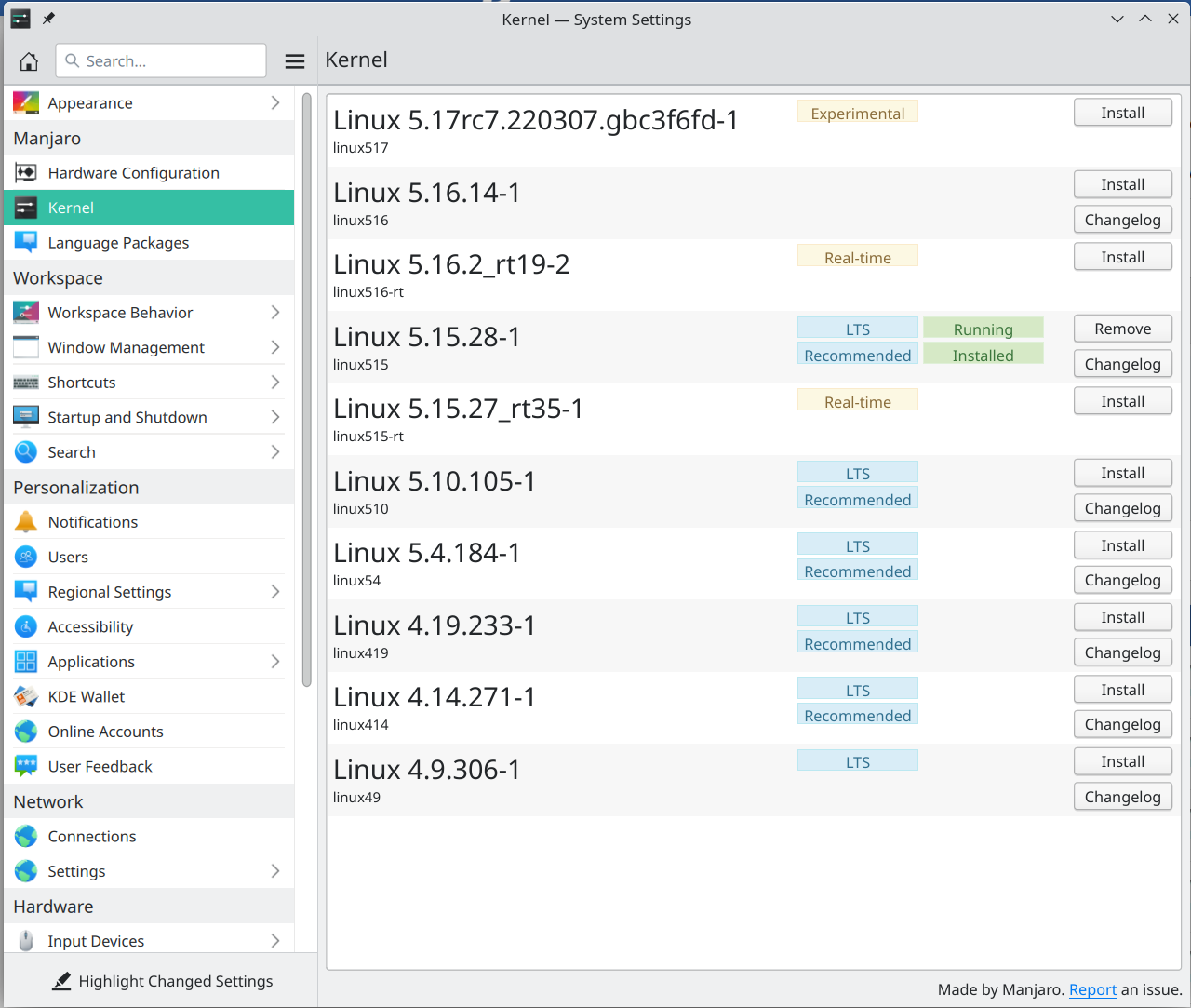Click the Users icon

[26, 557]
